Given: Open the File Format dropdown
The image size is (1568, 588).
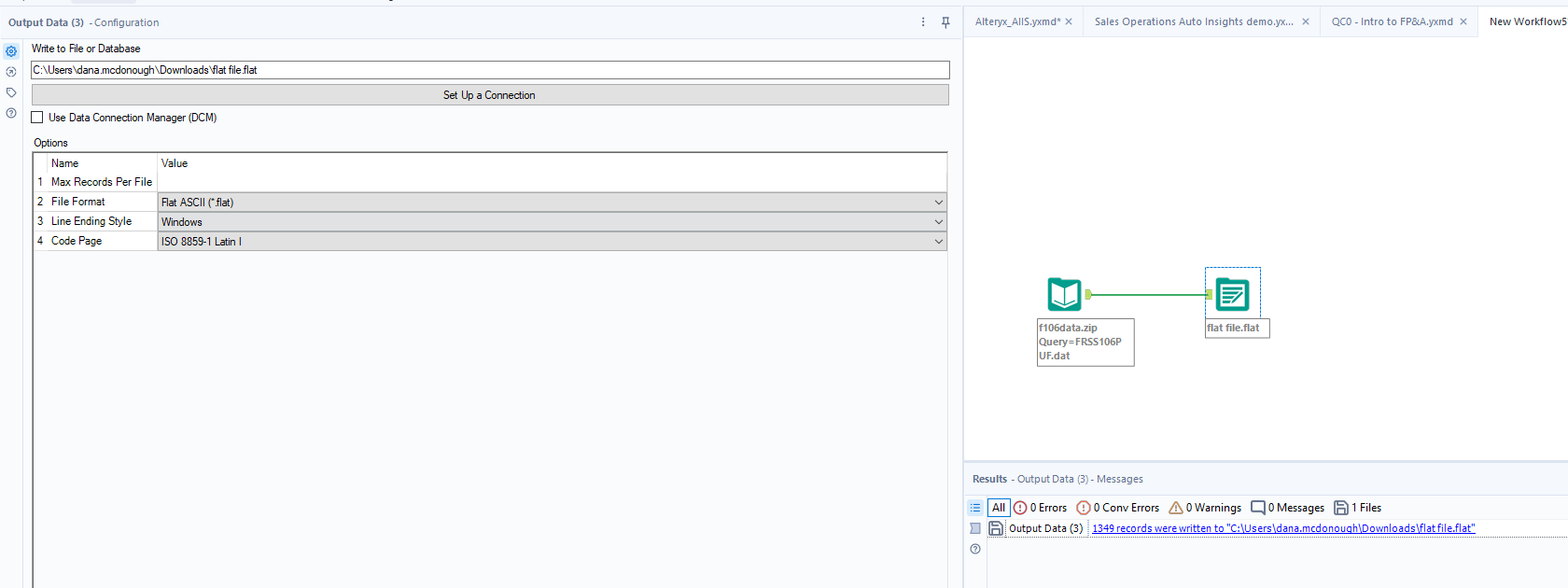Looking at the screenshot, I should click(x=552, y=202).
